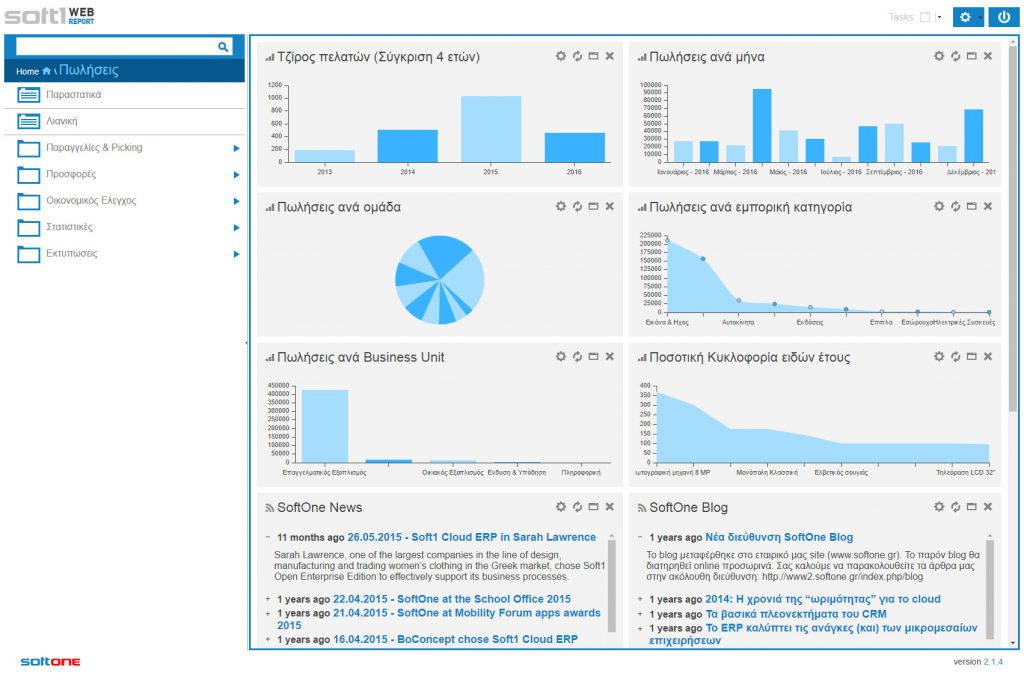Open the Παραστατικά menu item
This screenshot has width=1024, height=673.
tap(124, 95)
